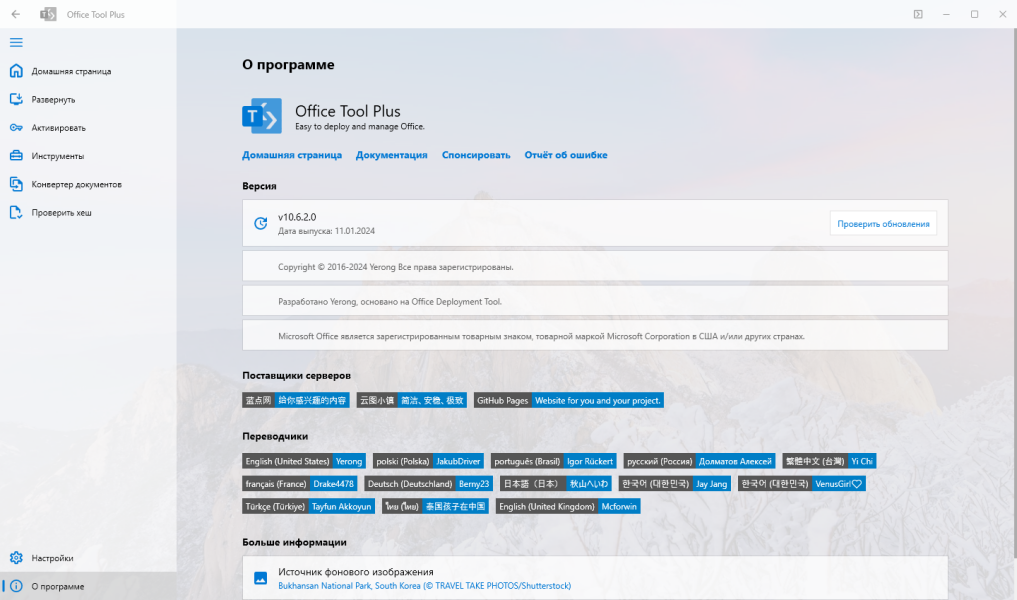Screen dimensions: 1017x600
Task: Click the home icon in sidebar
Action: tap(16, 71)
